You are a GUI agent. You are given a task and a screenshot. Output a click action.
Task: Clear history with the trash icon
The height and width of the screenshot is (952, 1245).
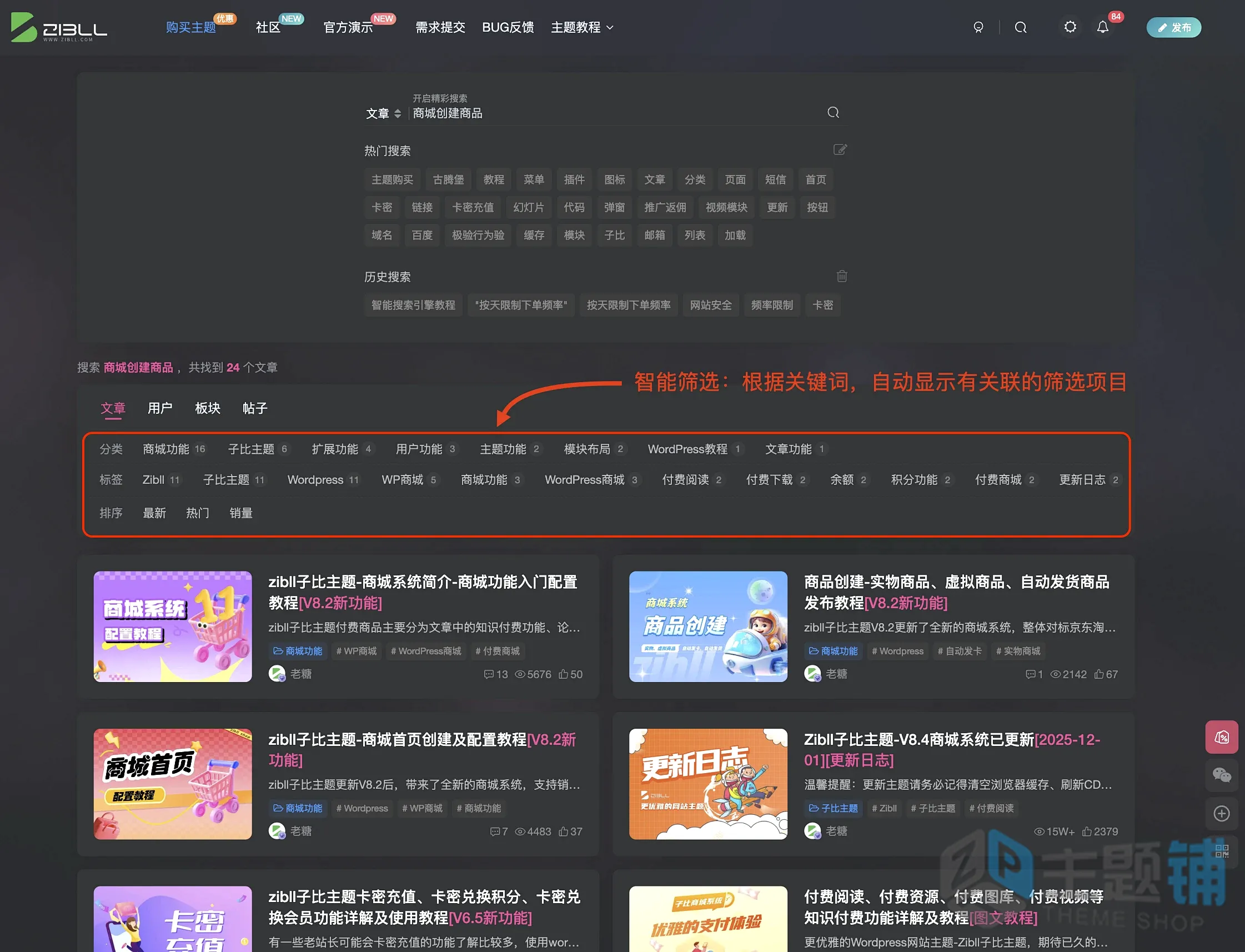pos(842,276)
